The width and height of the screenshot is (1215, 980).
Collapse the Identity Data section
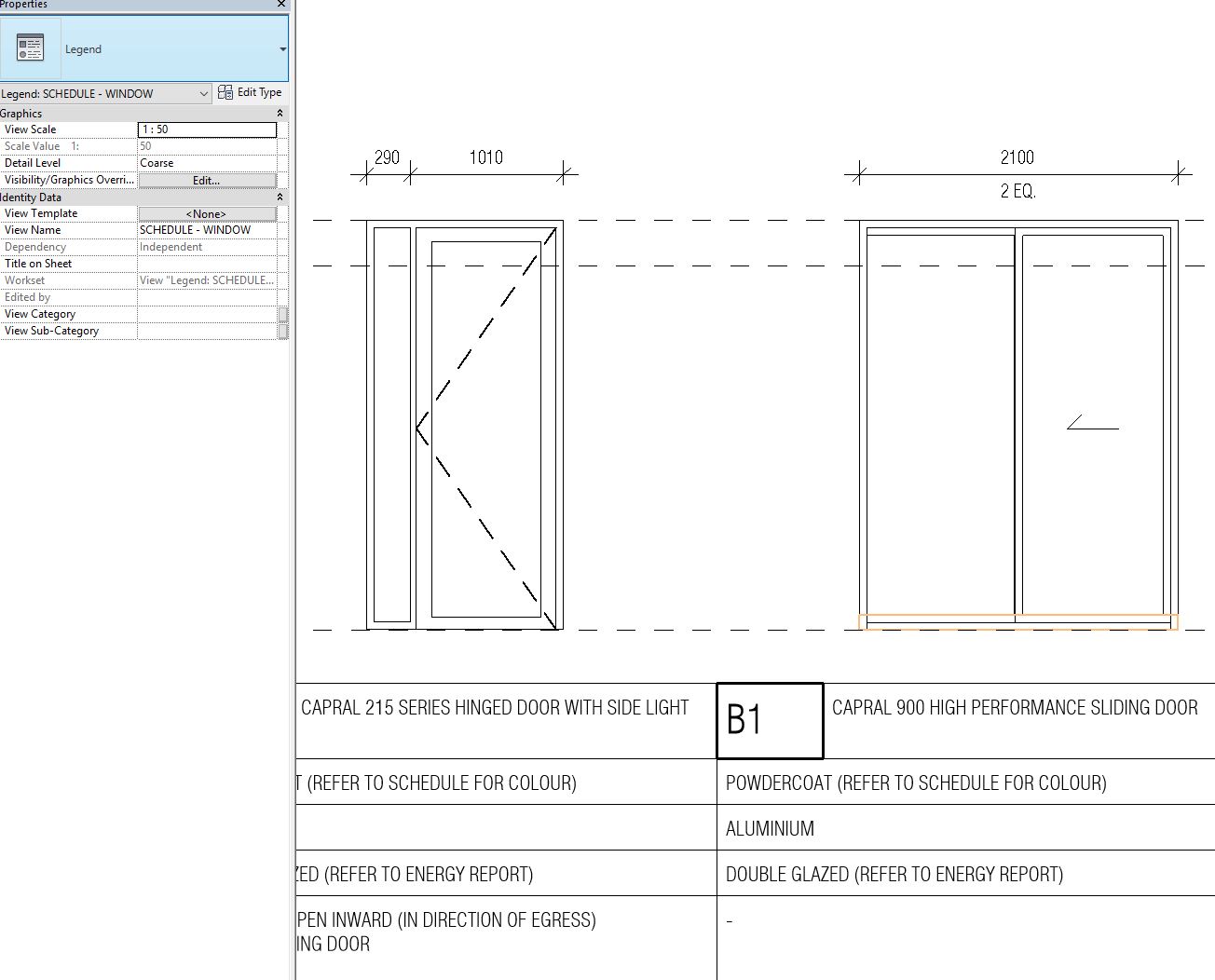[x=280, y=197]
